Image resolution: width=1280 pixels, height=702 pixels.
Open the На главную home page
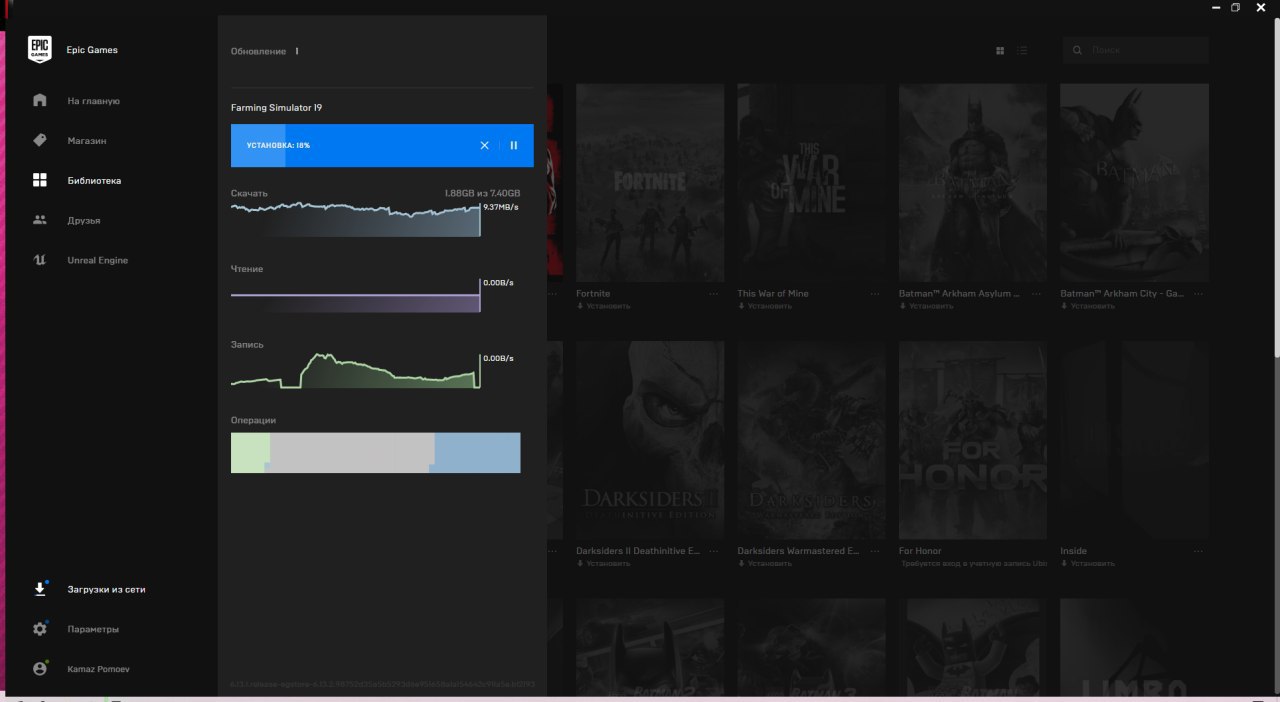pyautogui.click(x=93, y=101)
